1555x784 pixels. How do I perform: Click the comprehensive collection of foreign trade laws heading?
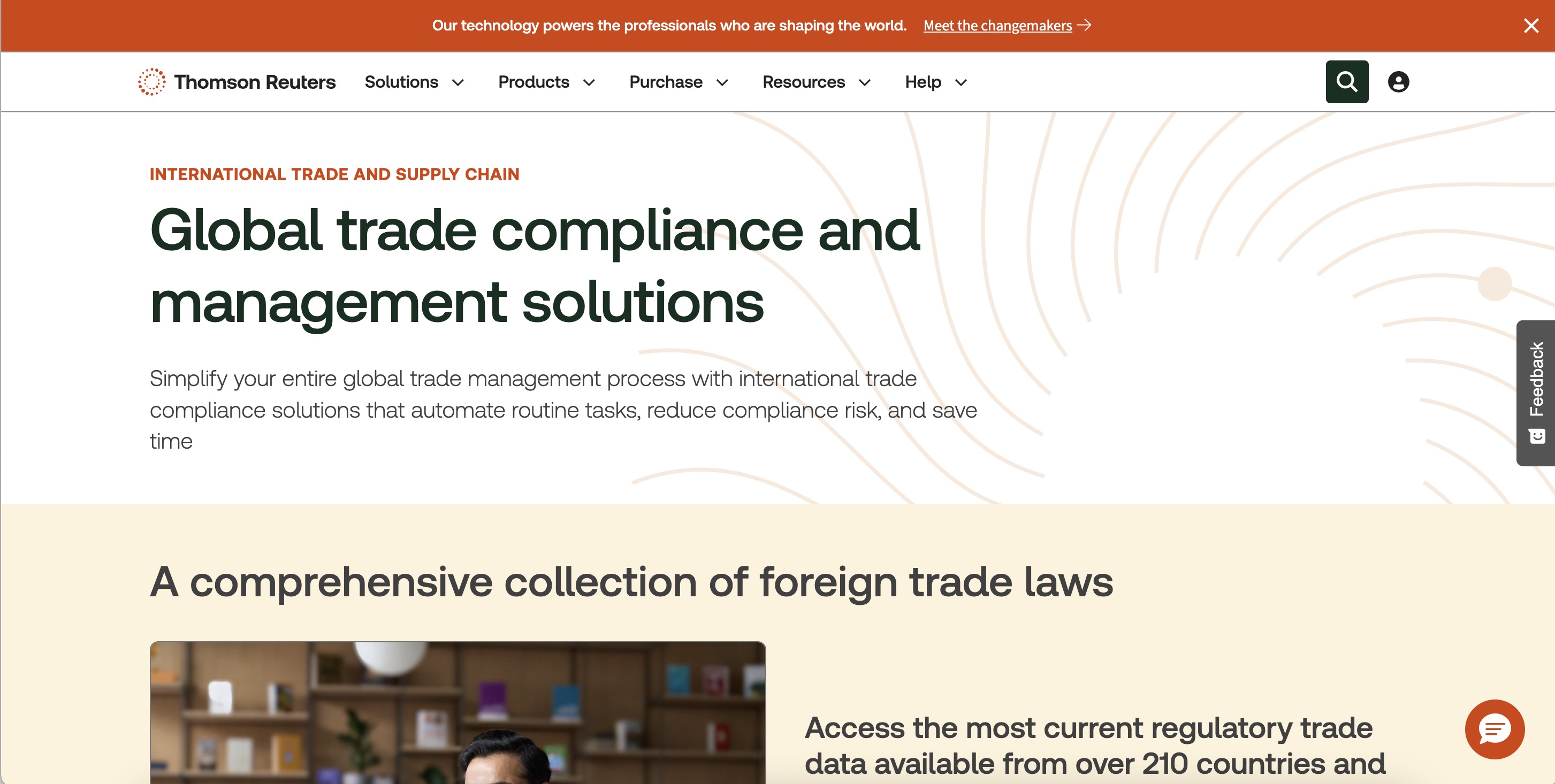click(631, 582)
